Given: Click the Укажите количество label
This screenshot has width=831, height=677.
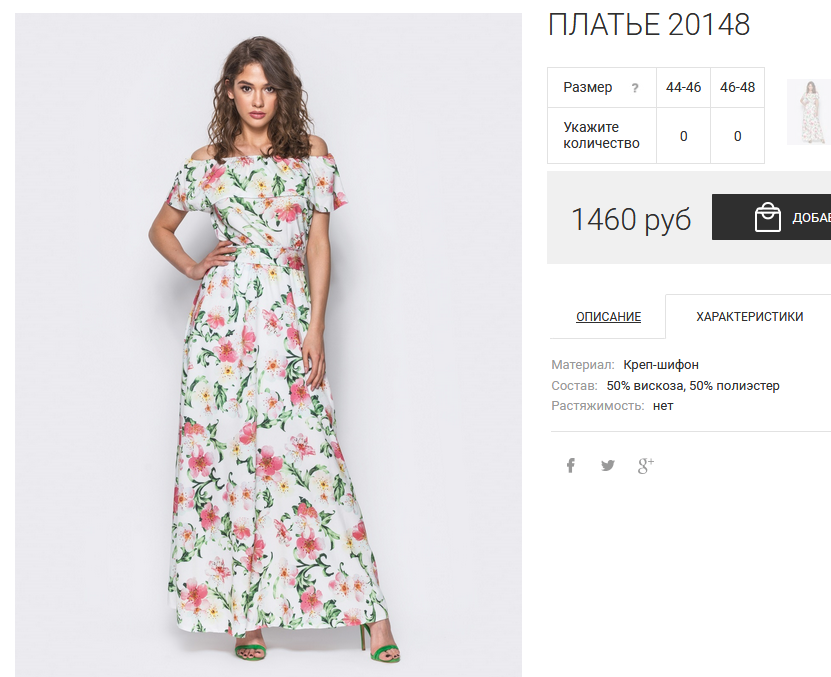Looking at the screenshot, I should click(602, 135).
